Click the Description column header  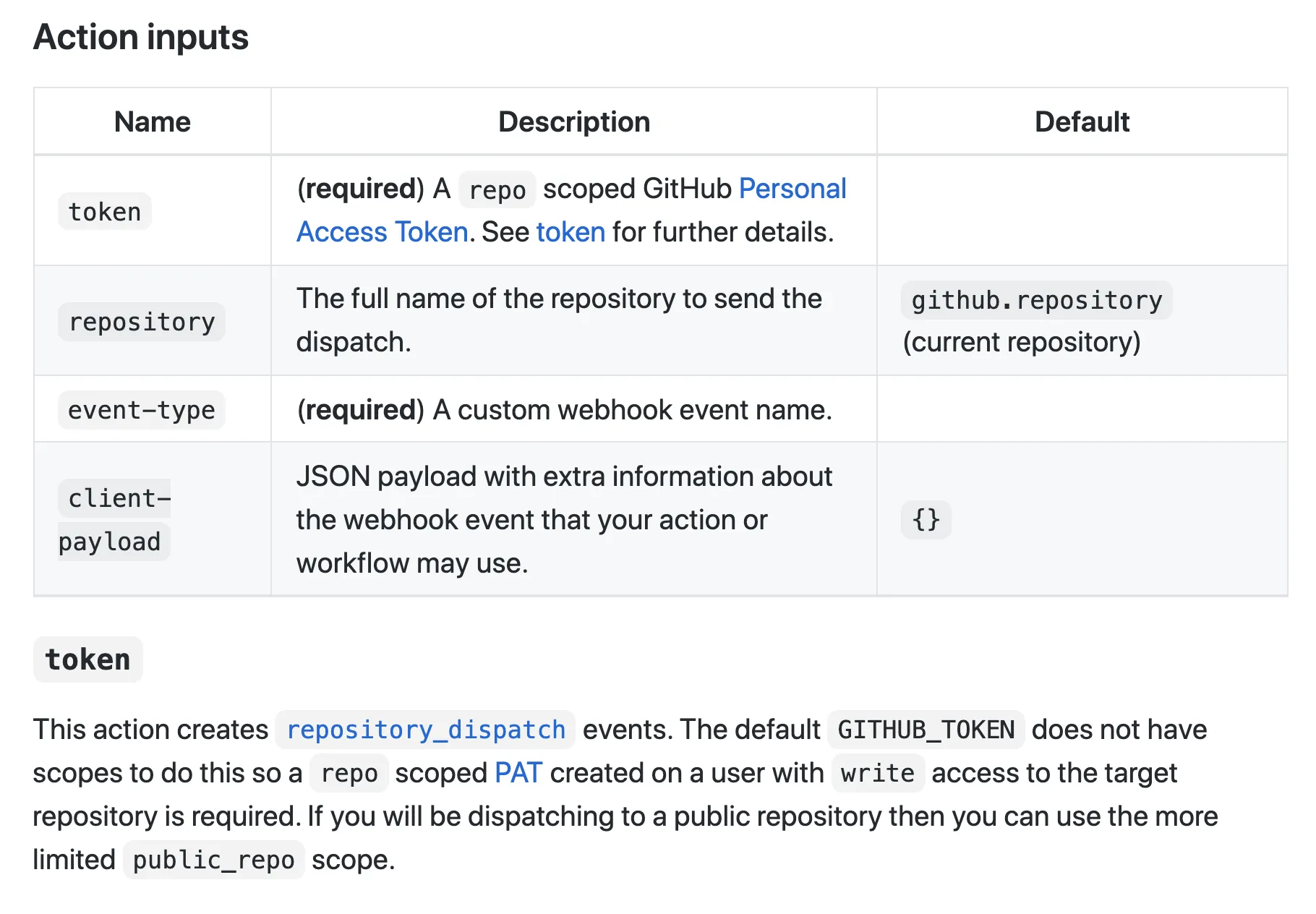[574, 121]
